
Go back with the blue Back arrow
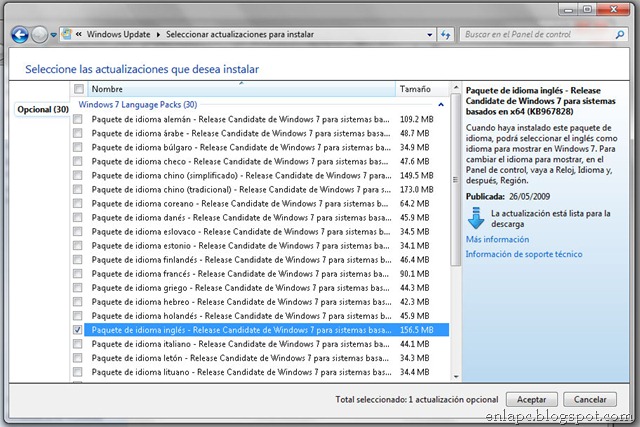click(20, 35)
